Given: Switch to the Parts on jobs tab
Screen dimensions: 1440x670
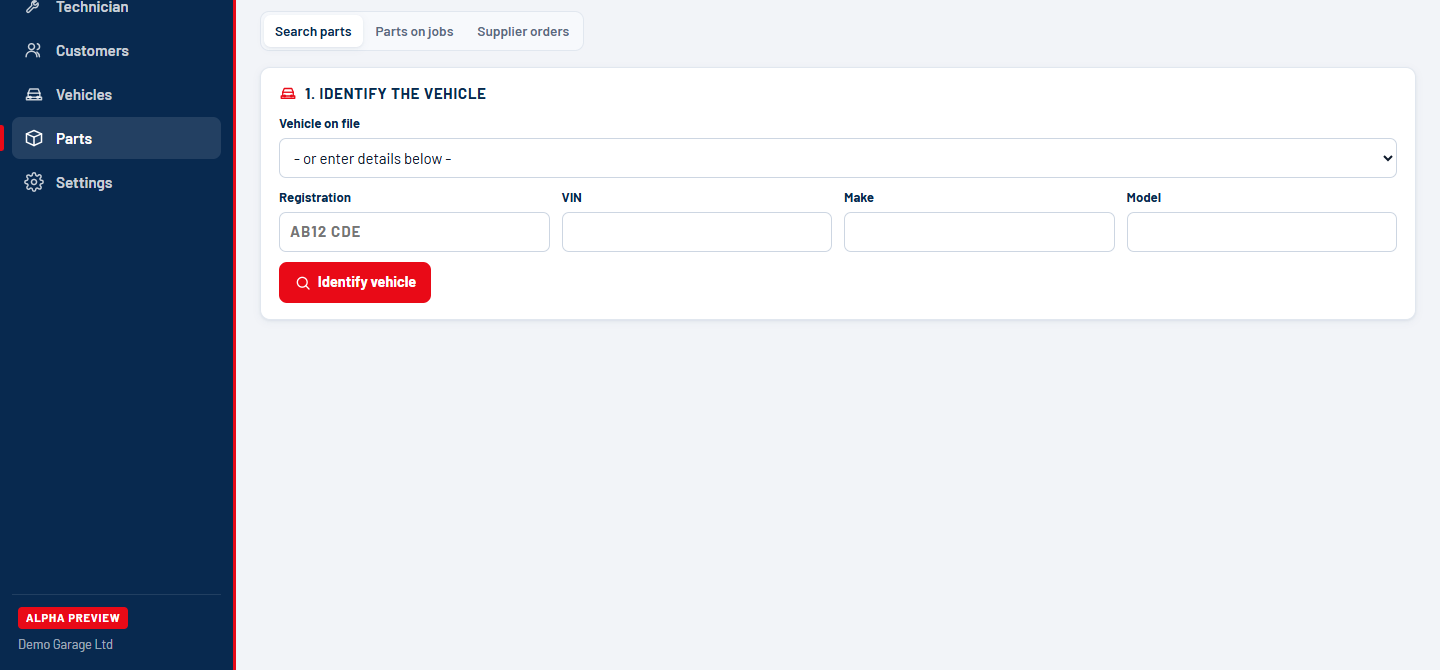Looking at the screenshot, I should click(x=414, y=31).
